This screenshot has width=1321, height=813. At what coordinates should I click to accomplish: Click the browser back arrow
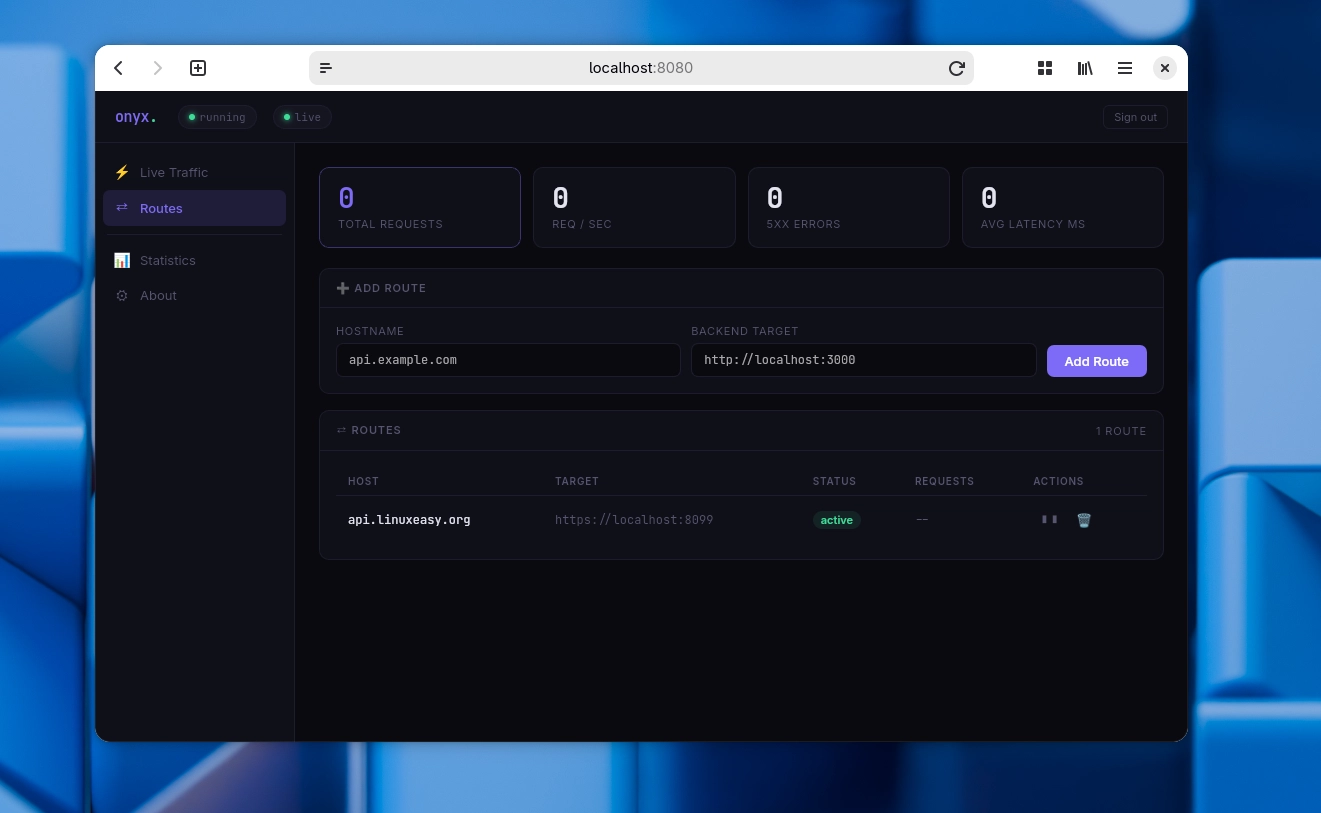pos(119,68)
